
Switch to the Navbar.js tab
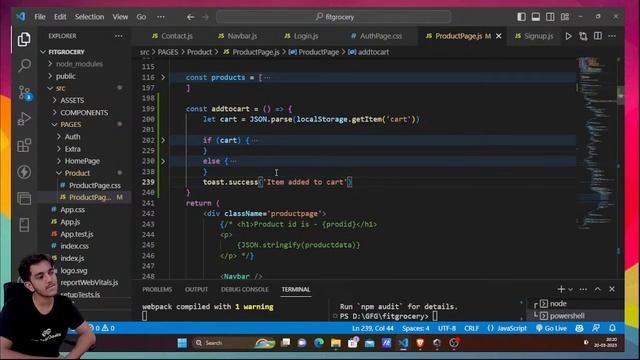point(238,36)
